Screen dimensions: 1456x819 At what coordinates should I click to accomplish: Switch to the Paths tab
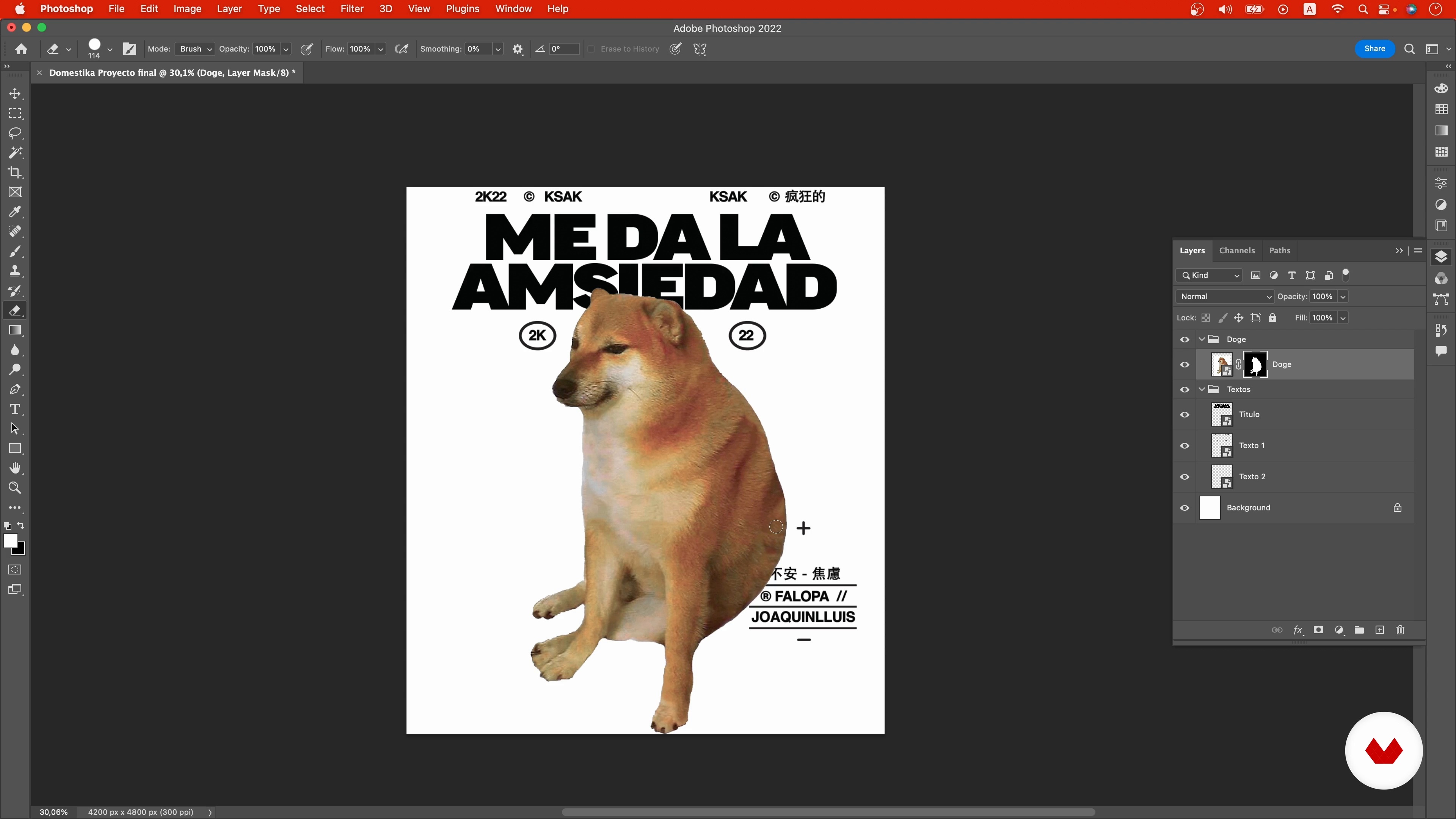coord(1280,250)
